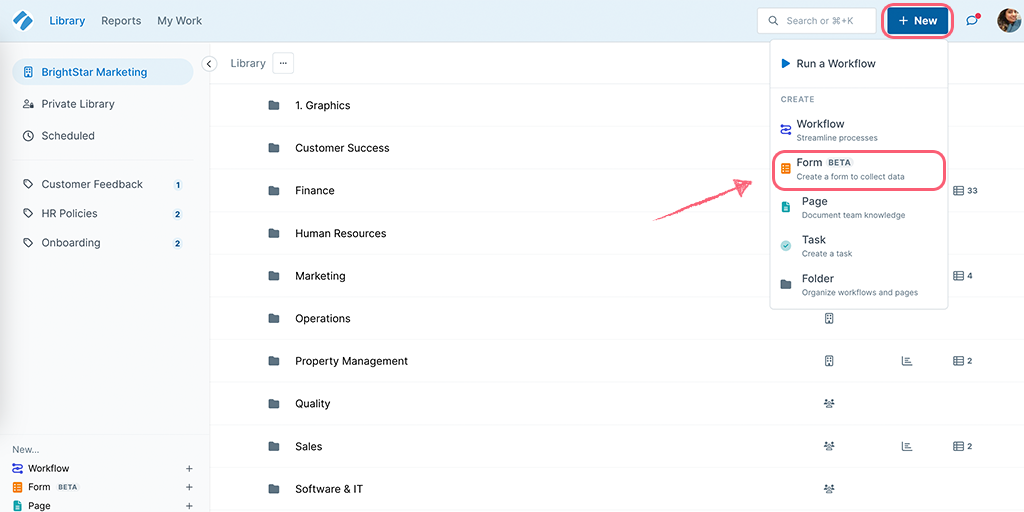Open the Sales folder
The height and width of the screenshot is (512, 1024).
(x=309, y=447)
